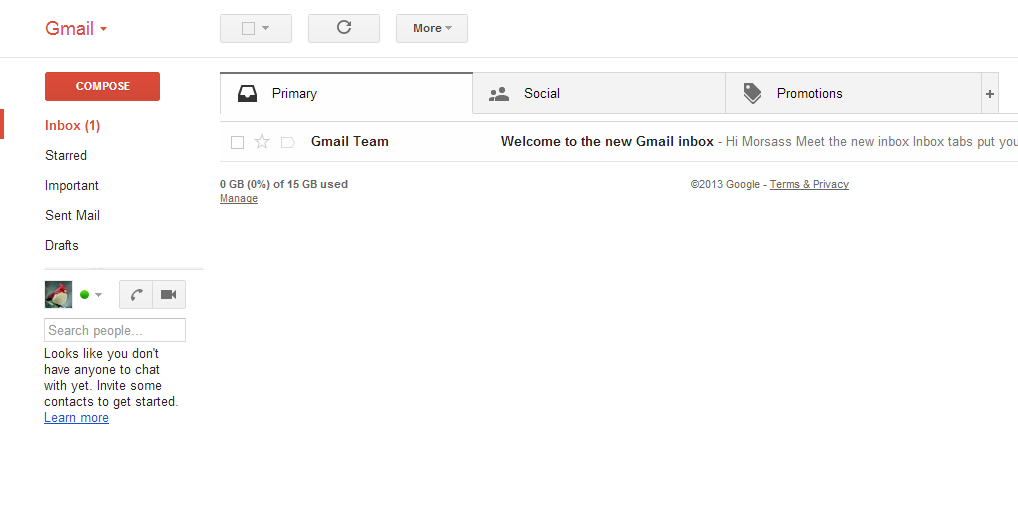Tick the Gmail Team message checkbox
This screenshot has width=1018, height=521.
238,142
